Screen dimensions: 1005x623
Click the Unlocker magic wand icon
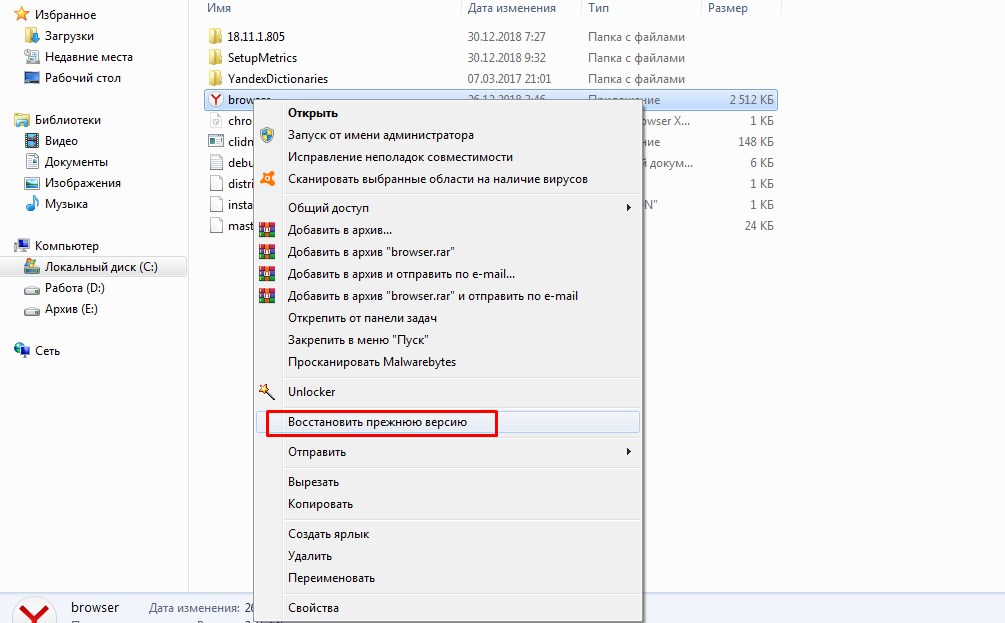tap(267, 392)
